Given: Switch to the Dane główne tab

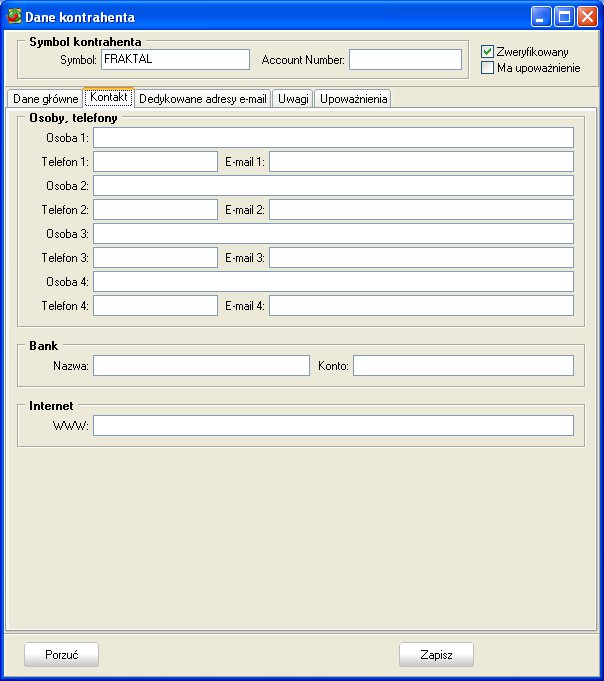Looking at the screenshot, I should [x=45, y=99].
